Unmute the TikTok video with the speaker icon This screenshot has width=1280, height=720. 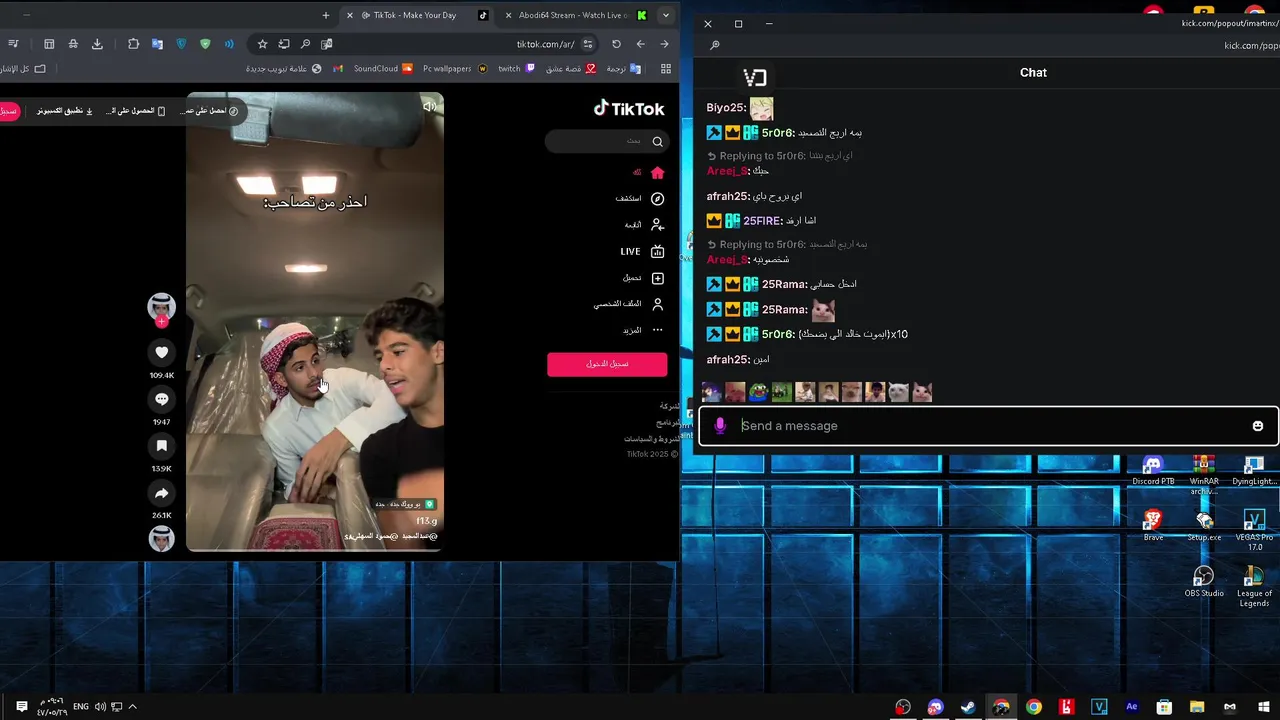tap(429, 106)
